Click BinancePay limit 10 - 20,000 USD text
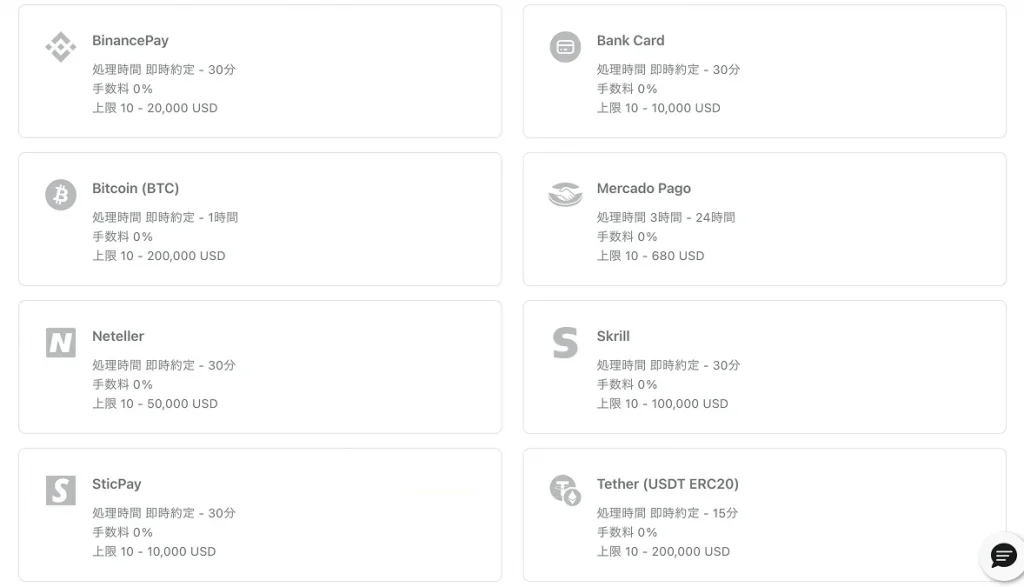 pyautogui.click(x=155, y=108)
